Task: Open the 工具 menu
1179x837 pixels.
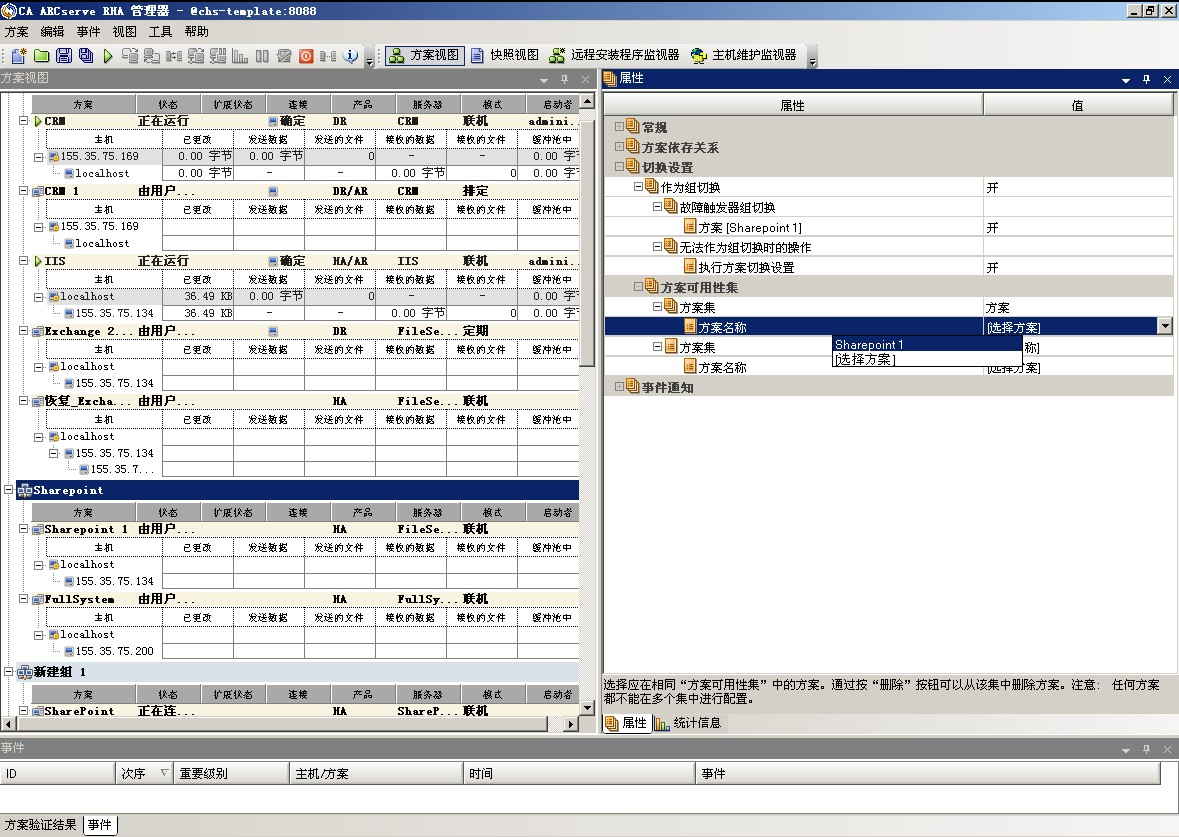Action: click(160, 32)
